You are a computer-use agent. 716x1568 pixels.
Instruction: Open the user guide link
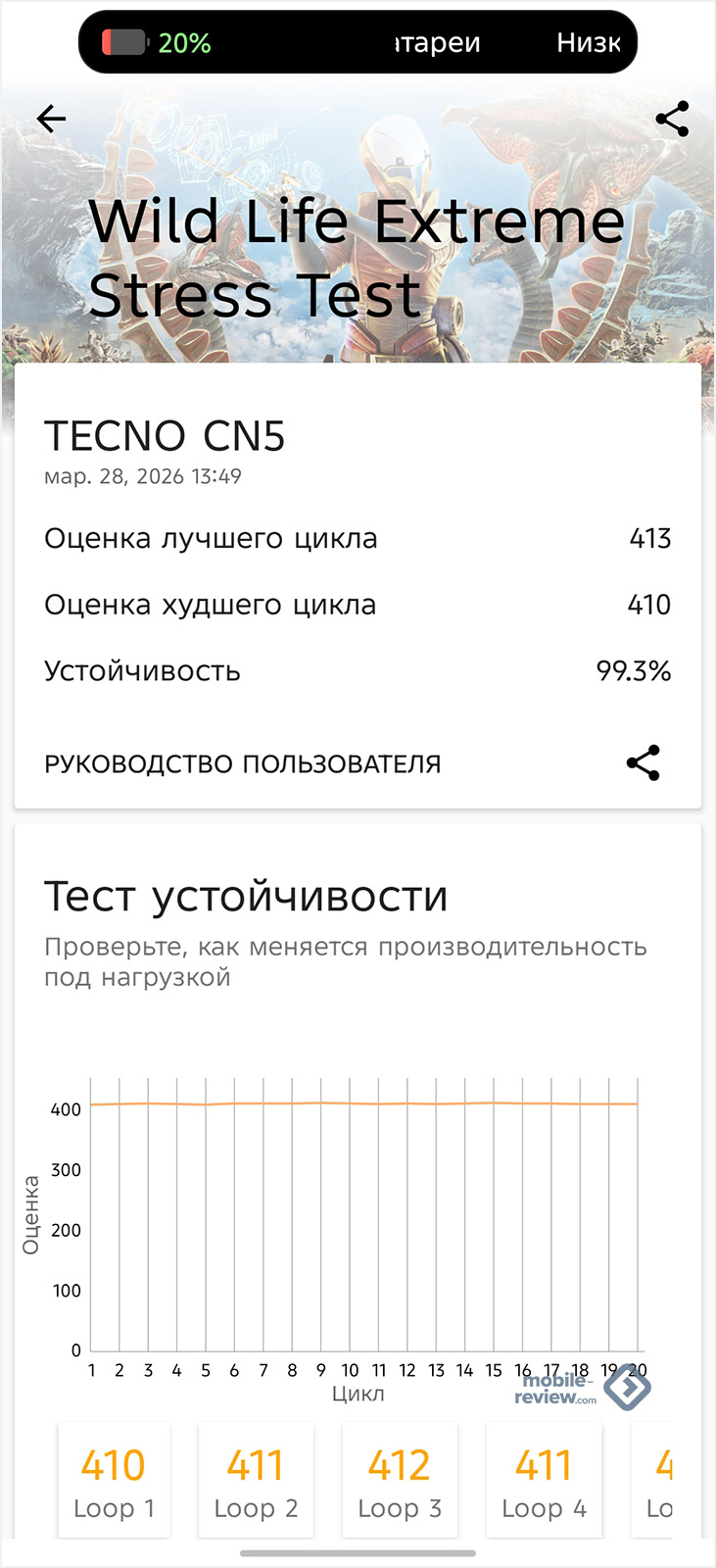pos(243,764)
